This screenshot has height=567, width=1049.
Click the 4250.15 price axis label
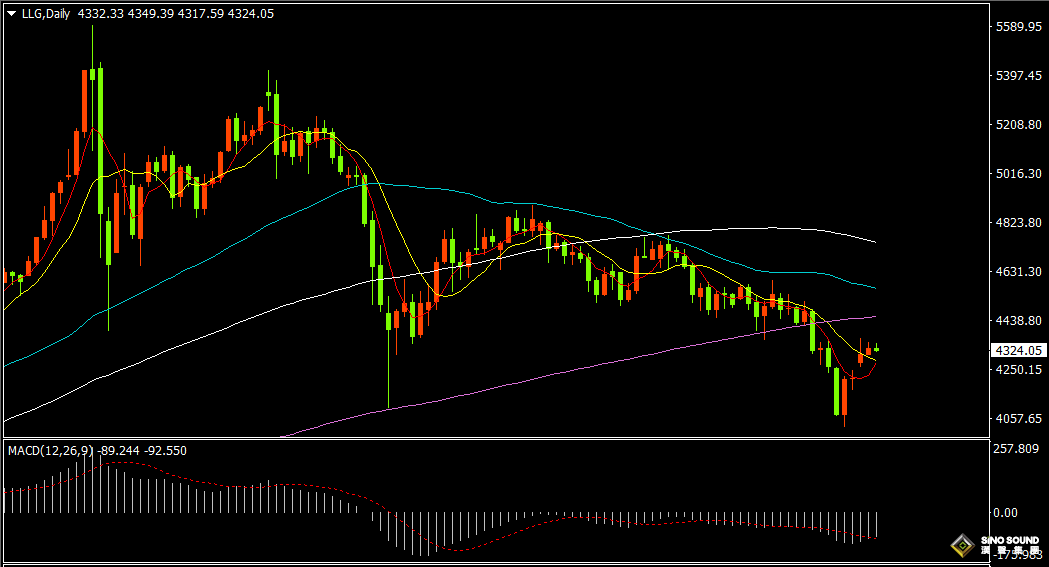1018,370
